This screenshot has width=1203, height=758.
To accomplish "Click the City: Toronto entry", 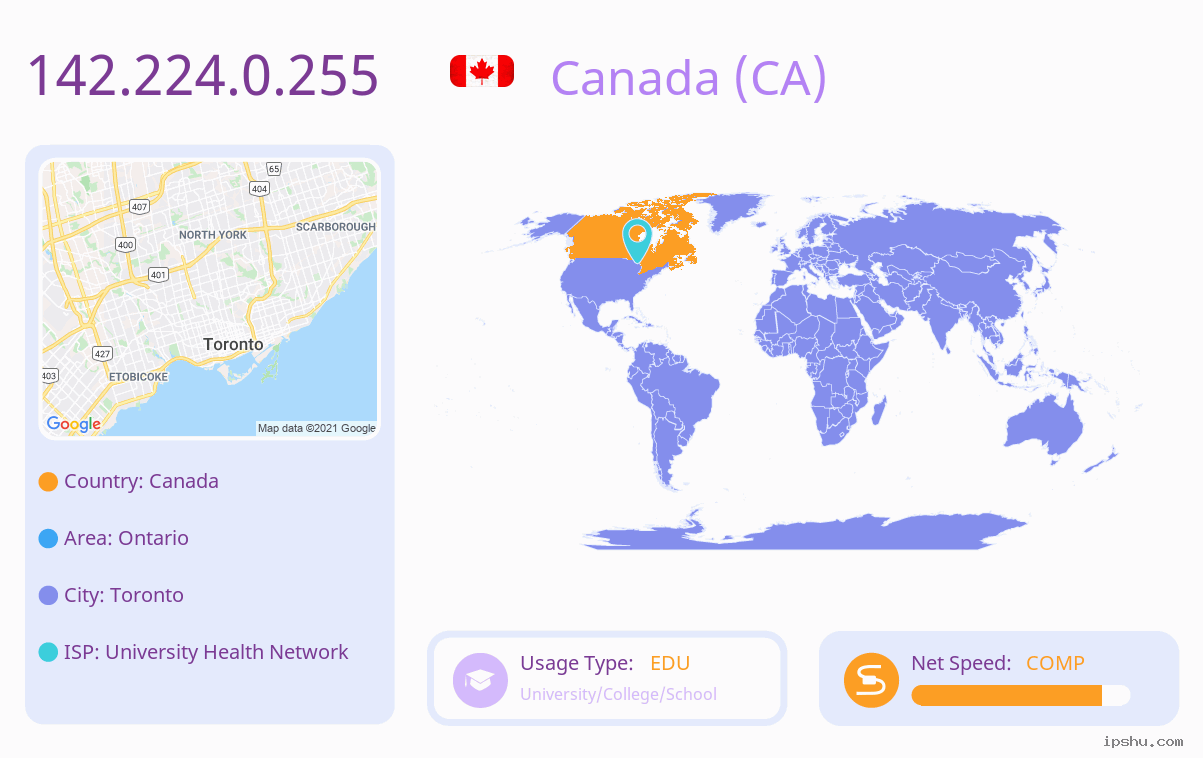I will tap(124, 595).
